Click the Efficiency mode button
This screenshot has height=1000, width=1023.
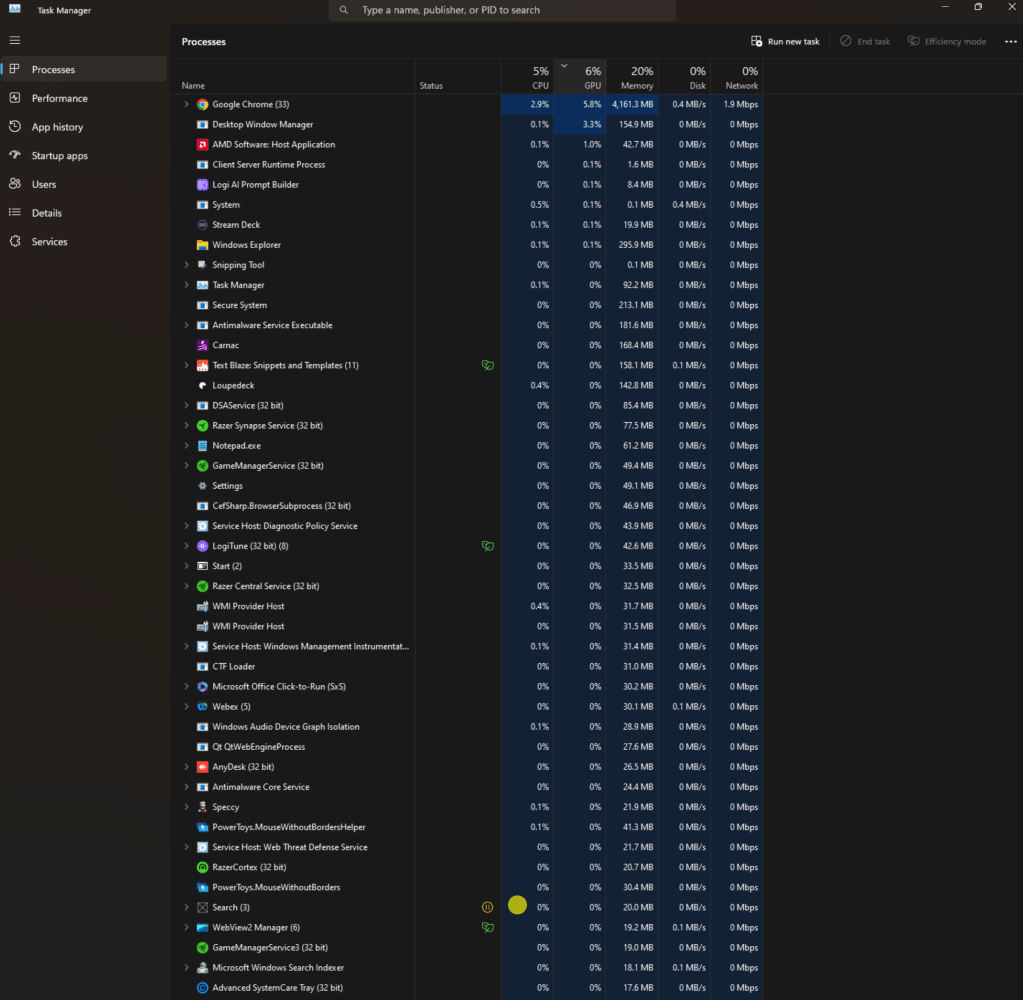coord(947,42)
